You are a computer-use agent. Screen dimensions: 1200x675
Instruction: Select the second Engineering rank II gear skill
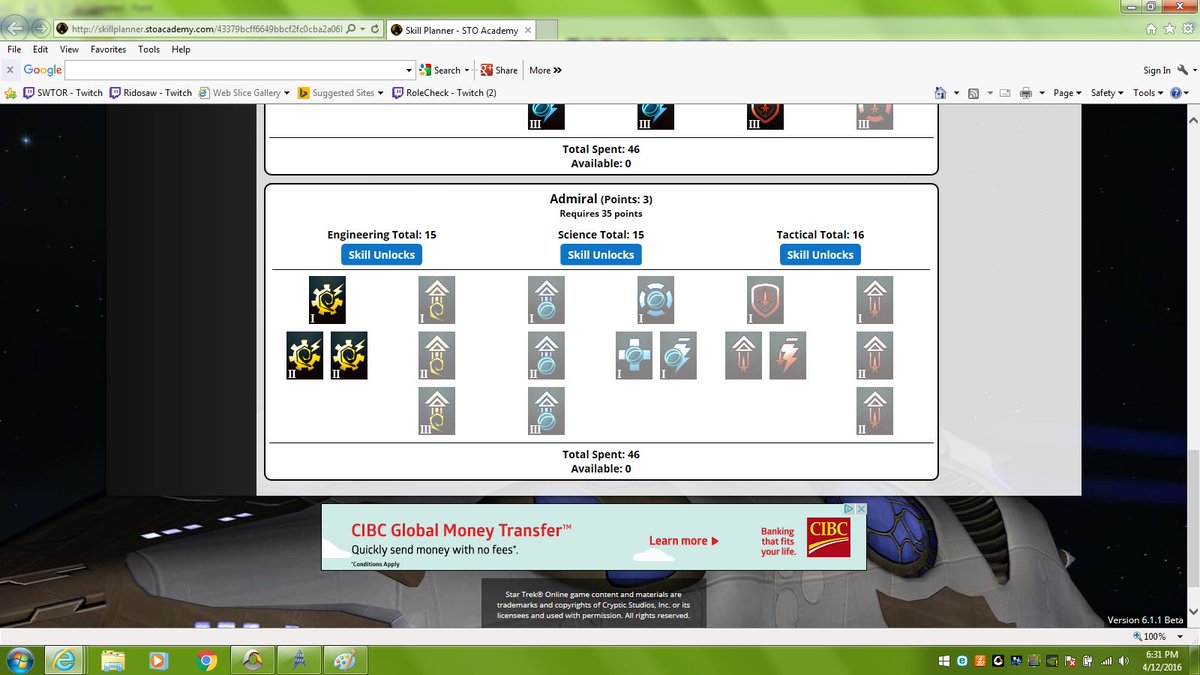[x=347, y=355]
